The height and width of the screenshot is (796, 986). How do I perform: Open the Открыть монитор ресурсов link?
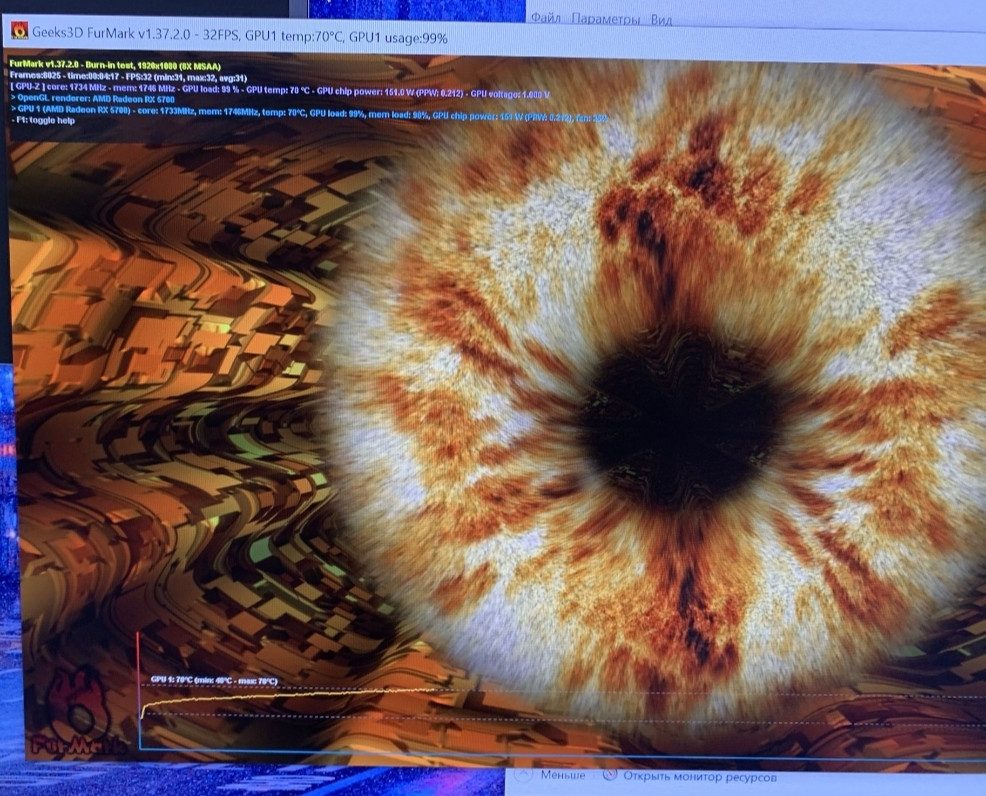699,776
